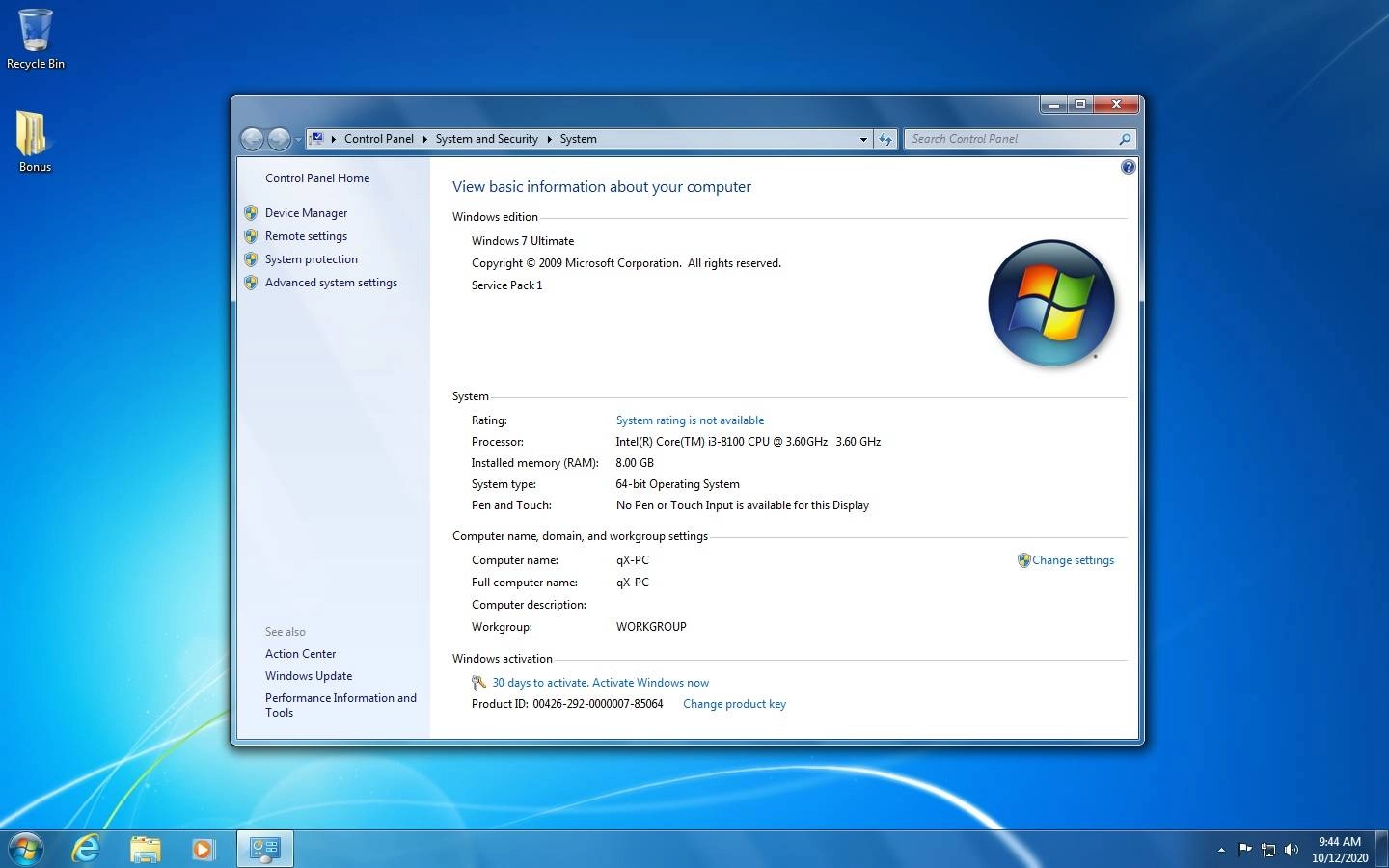
Task: Click the taskbar clock showing 9:44 AM
Action: pyautogui.click(x=1339, y=850)
